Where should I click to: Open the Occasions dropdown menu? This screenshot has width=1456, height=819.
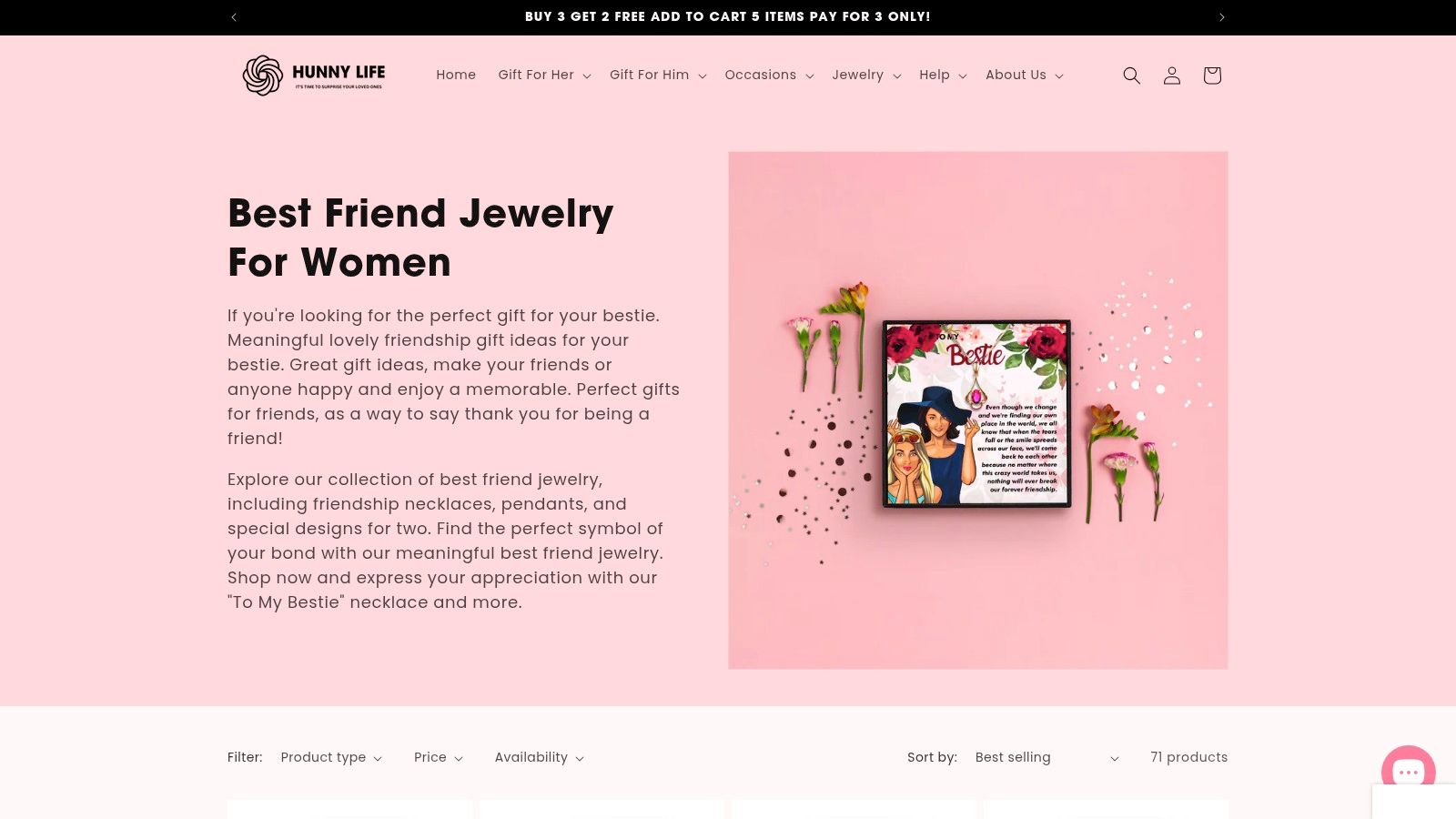pyautogui.click(x=769, y=76)
